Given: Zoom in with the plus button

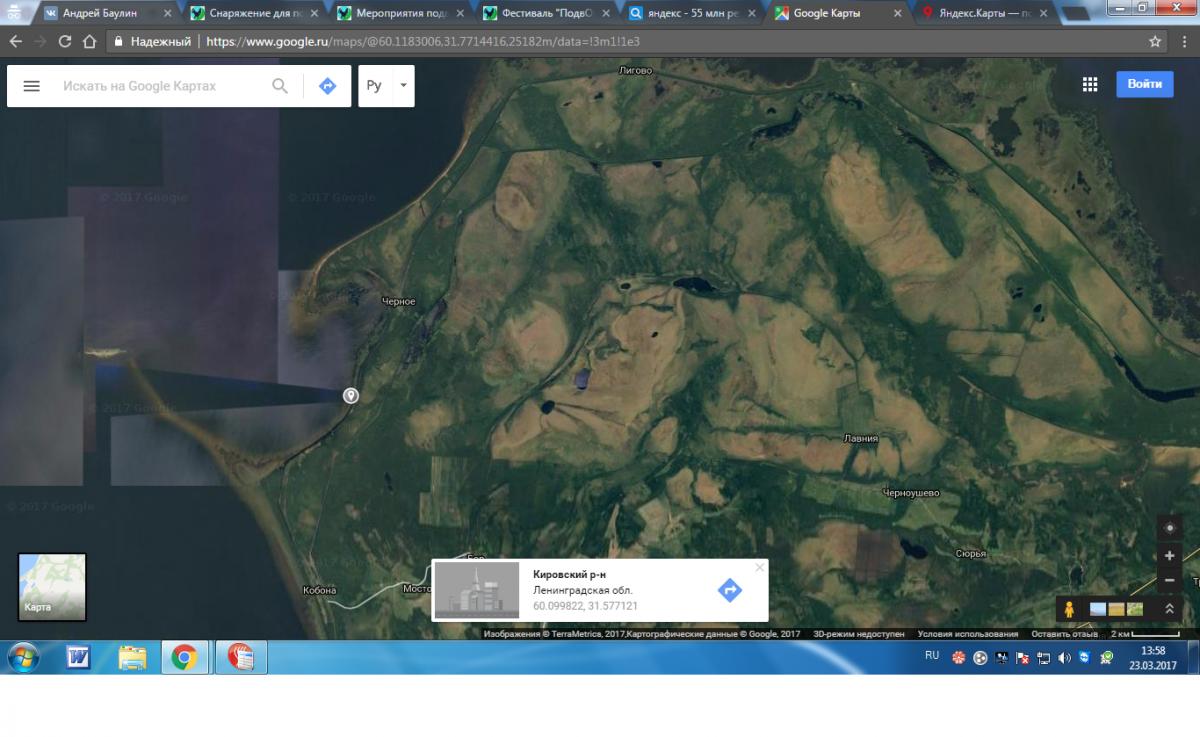Looking at the screenshot, I should 1169,556.
